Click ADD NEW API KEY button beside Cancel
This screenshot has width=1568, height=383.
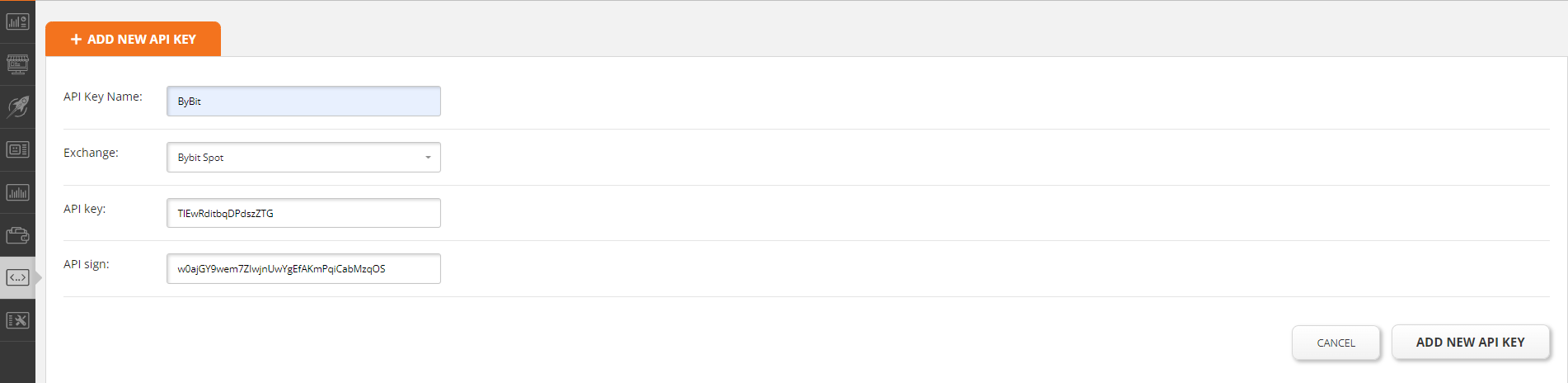pos(1471,342)
